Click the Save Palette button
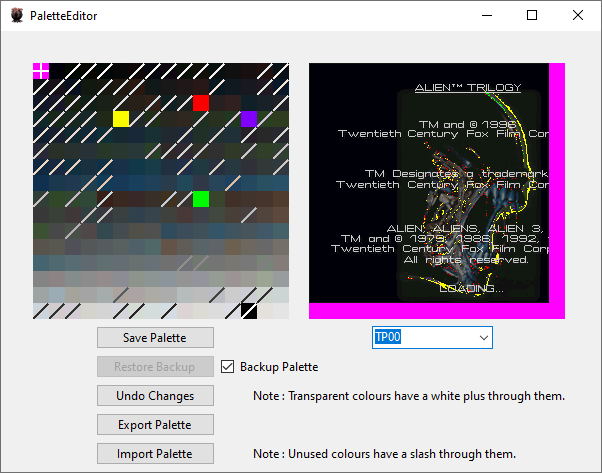This screenshot has width=602, height=473. pyautogui.click(x=155, y=337)
